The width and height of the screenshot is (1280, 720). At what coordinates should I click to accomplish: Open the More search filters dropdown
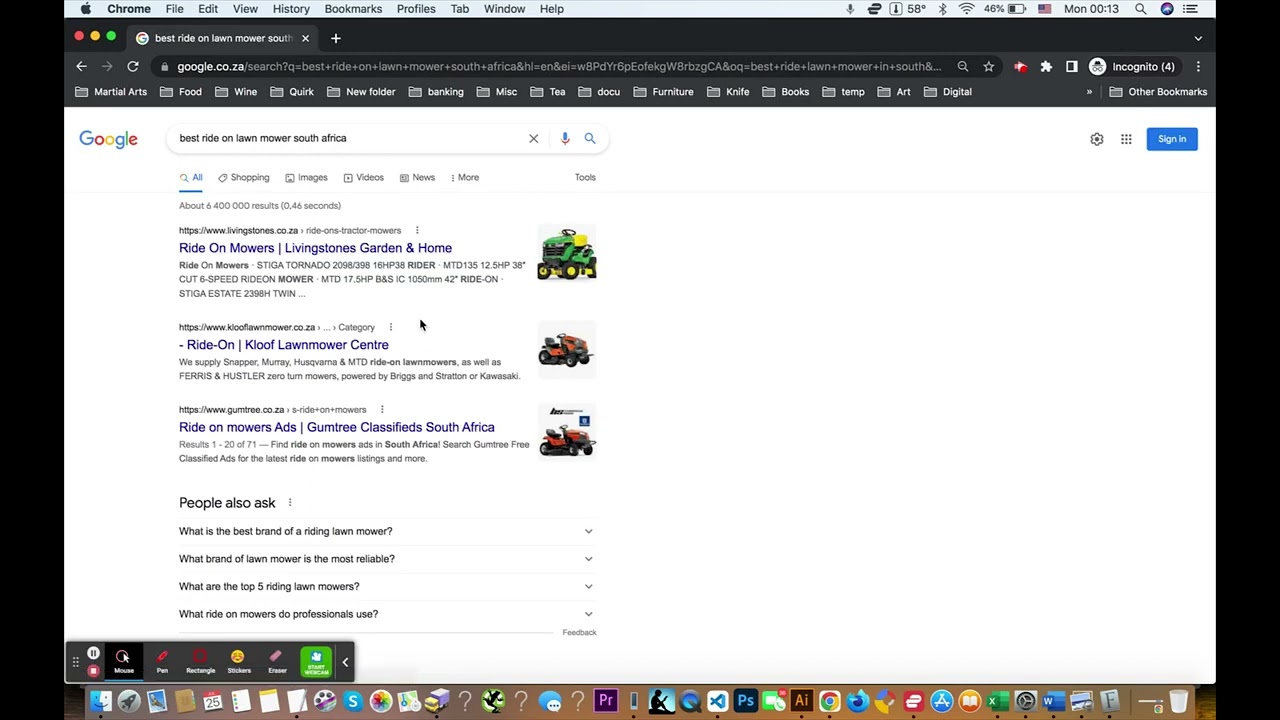tap(464, 178)
